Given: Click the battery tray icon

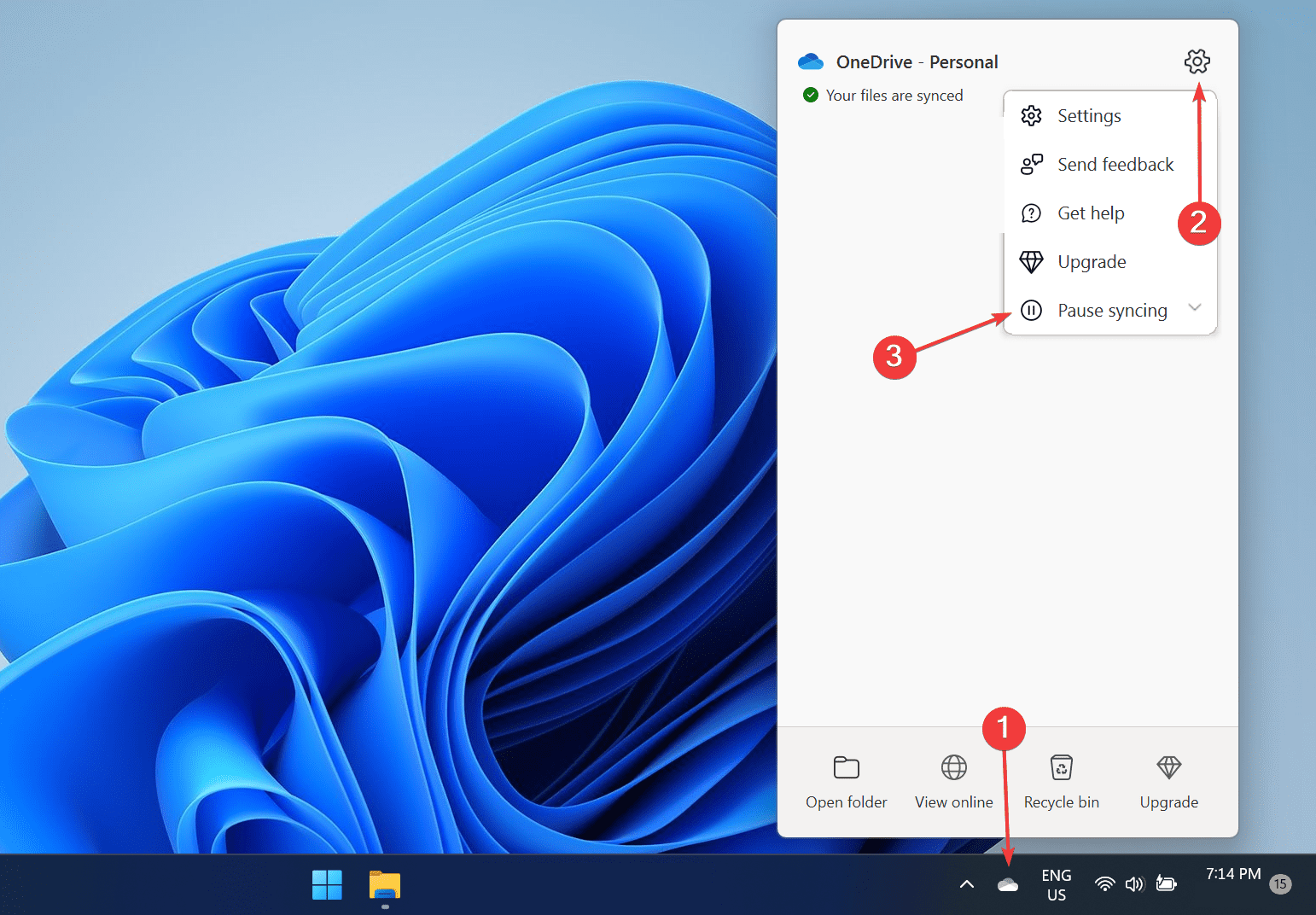Looking at the screenshot, I should click(x=1167, y=884).
